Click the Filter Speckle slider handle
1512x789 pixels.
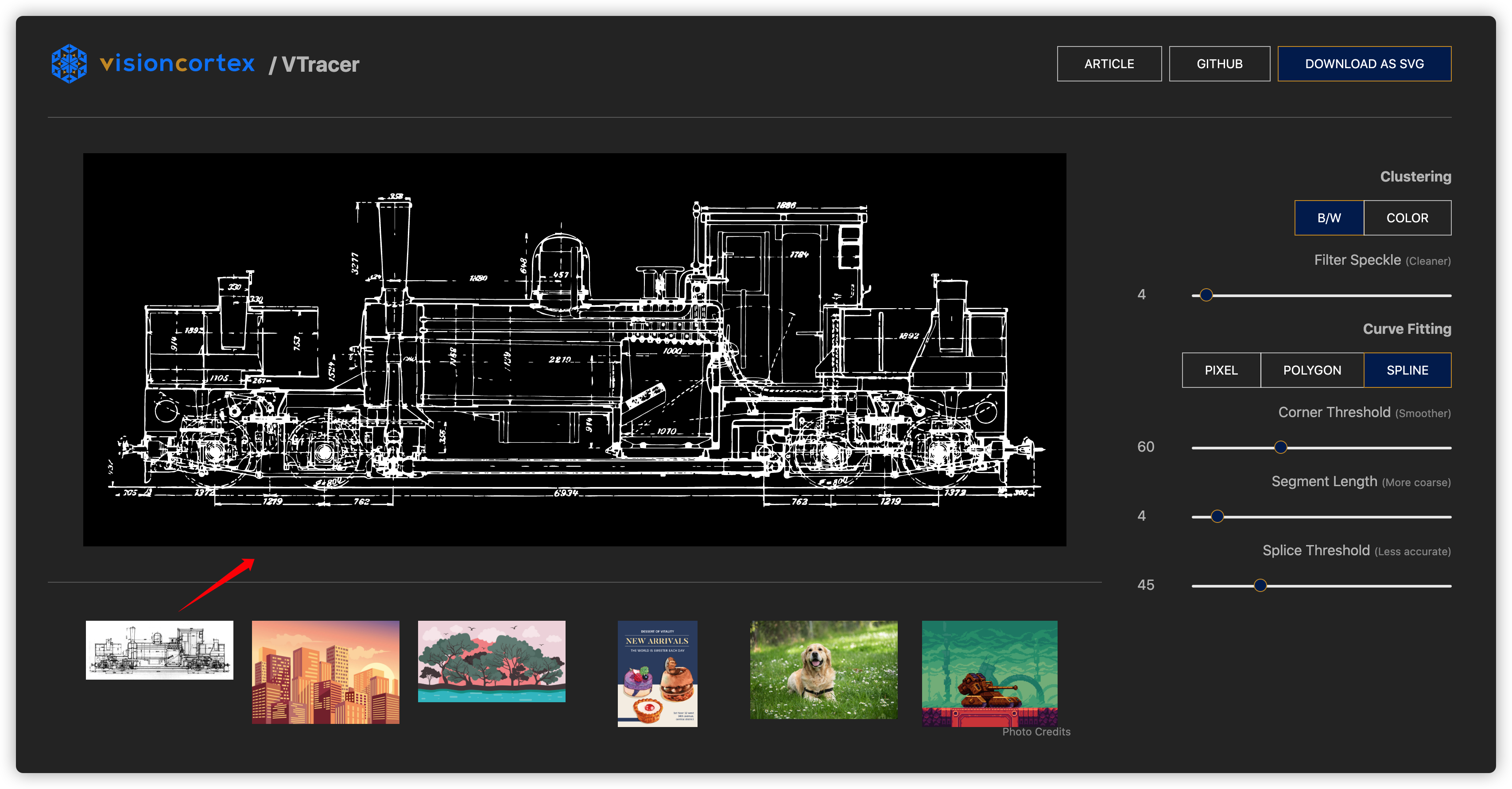point(1206,295)
